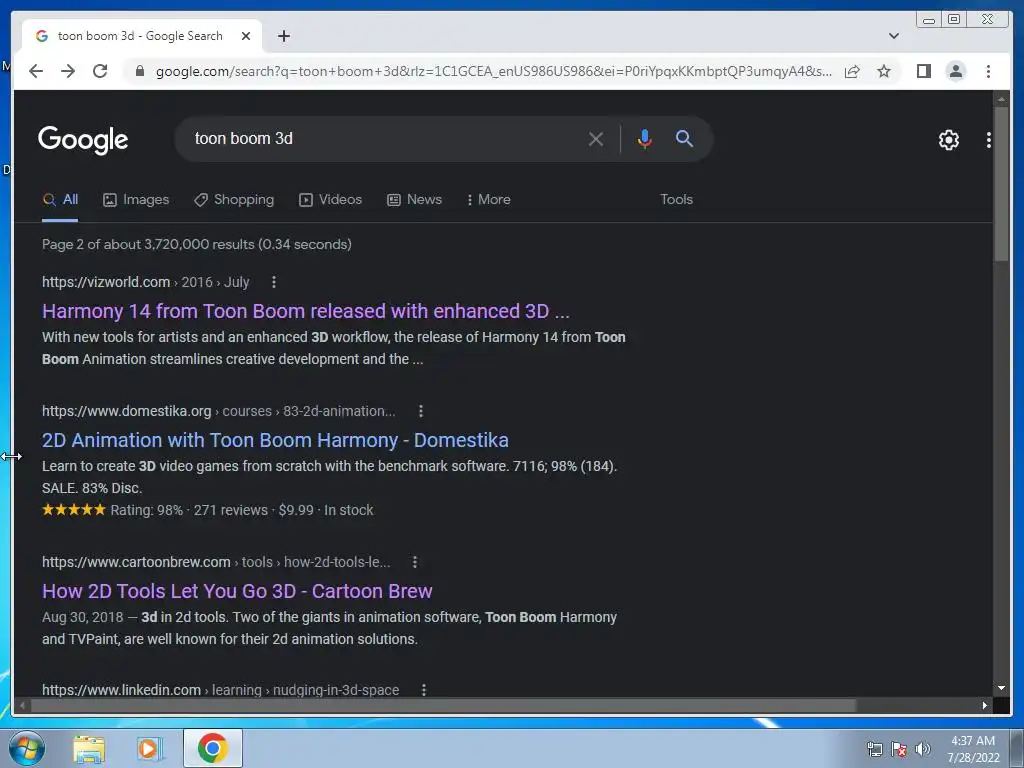Clear the search box text

[596, 138]
